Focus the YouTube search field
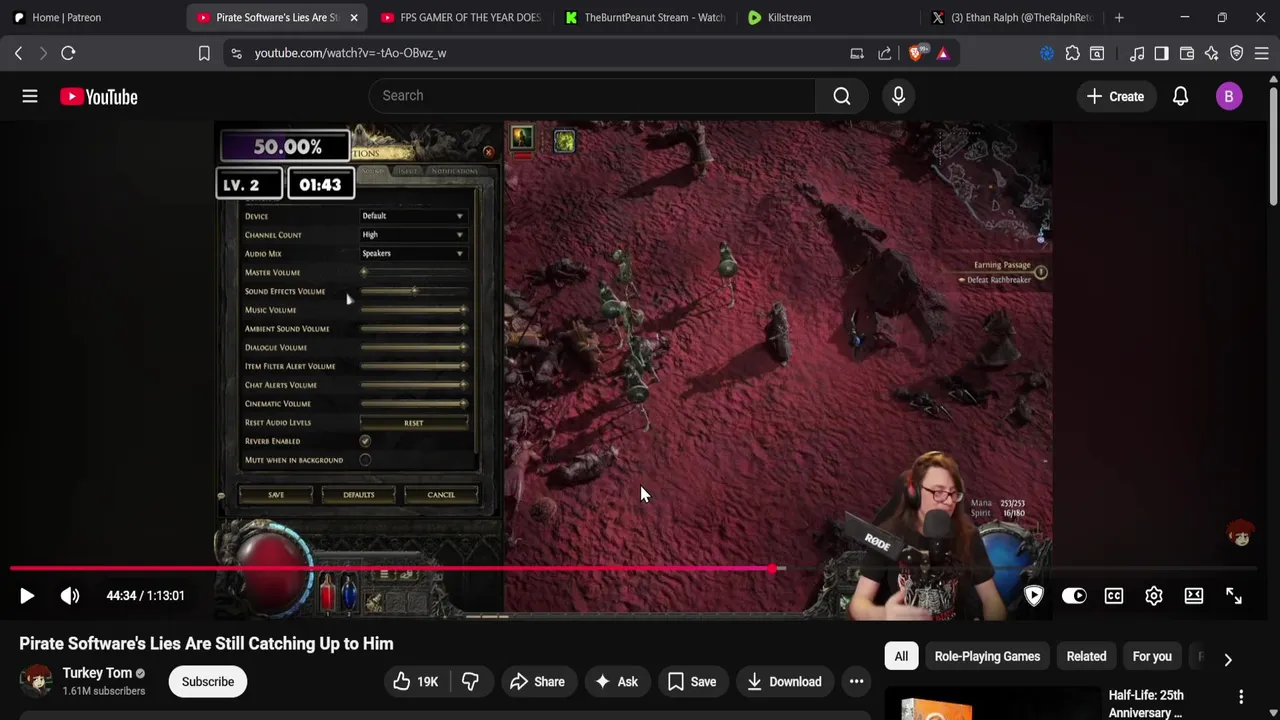 click(x=590, y=96)
